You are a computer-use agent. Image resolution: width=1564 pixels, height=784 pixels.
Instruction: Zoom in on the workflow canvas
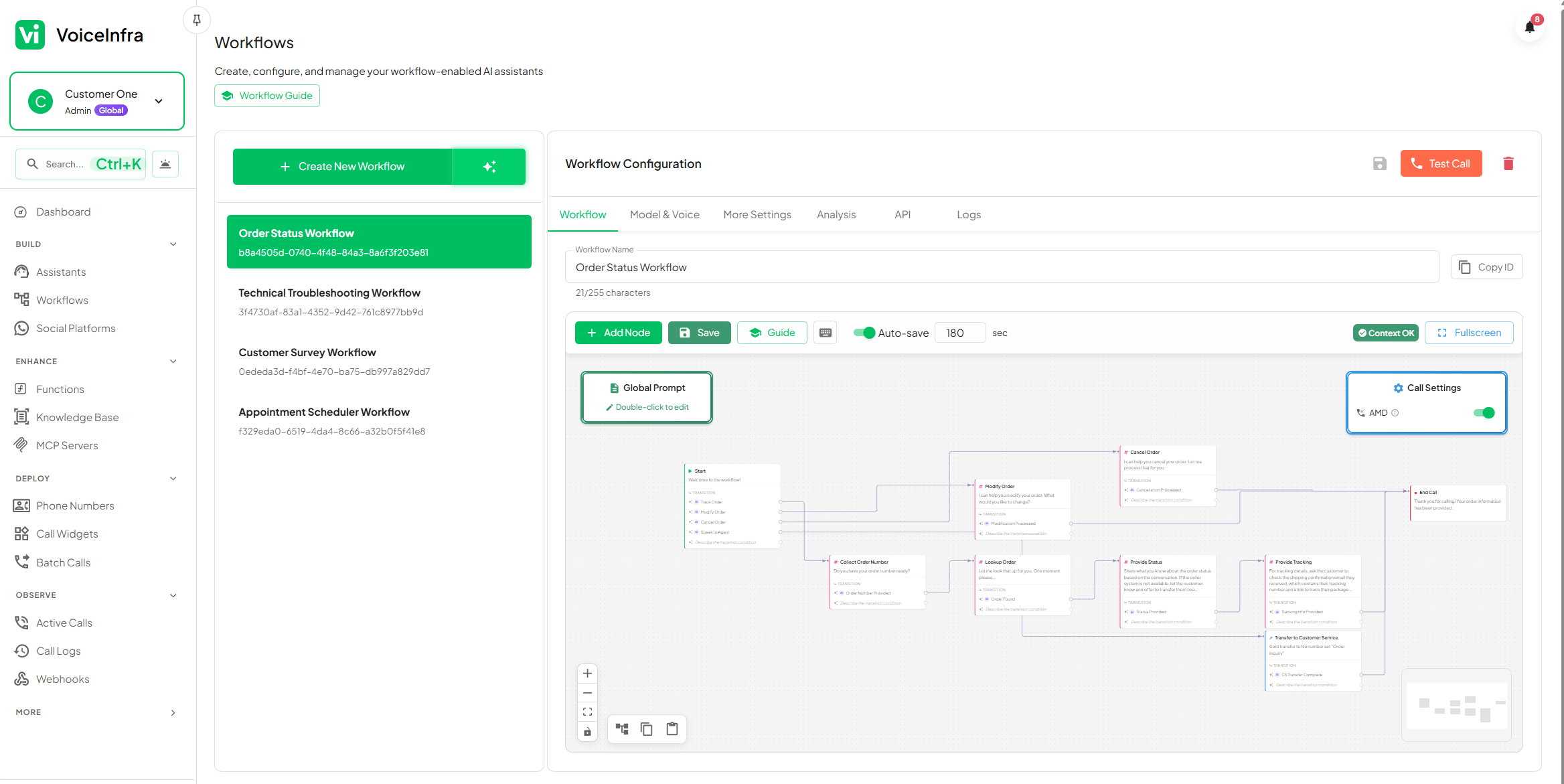tap(587, 674)
